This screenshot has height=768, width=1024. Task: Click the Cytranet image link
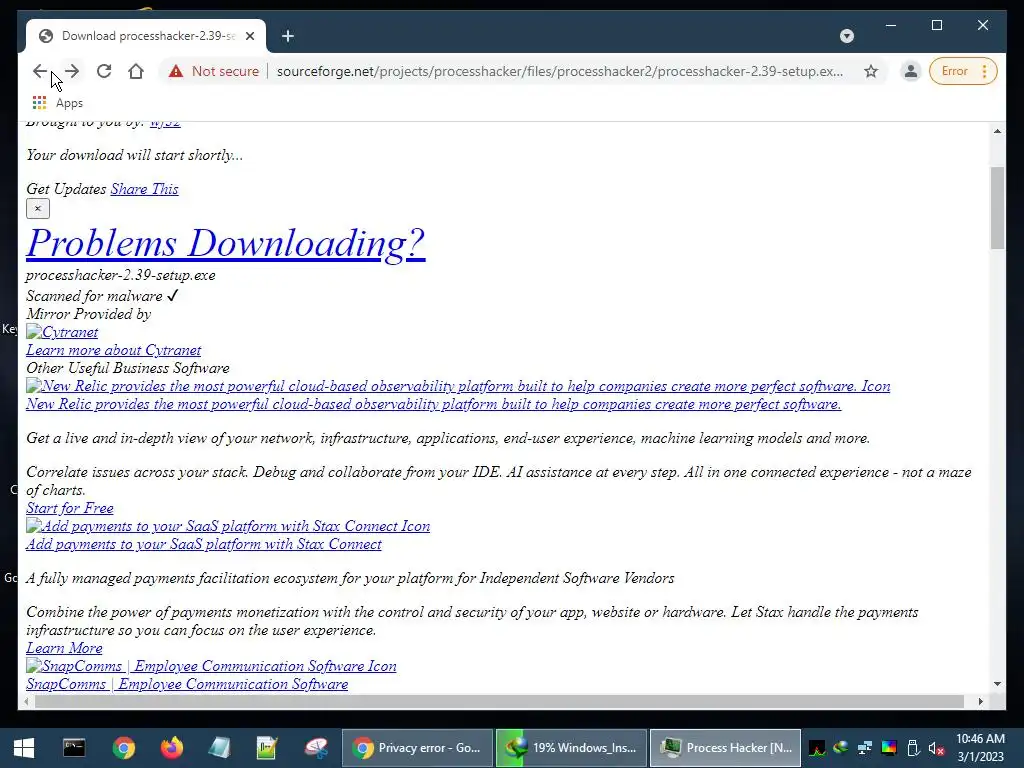tap(62, 332)
